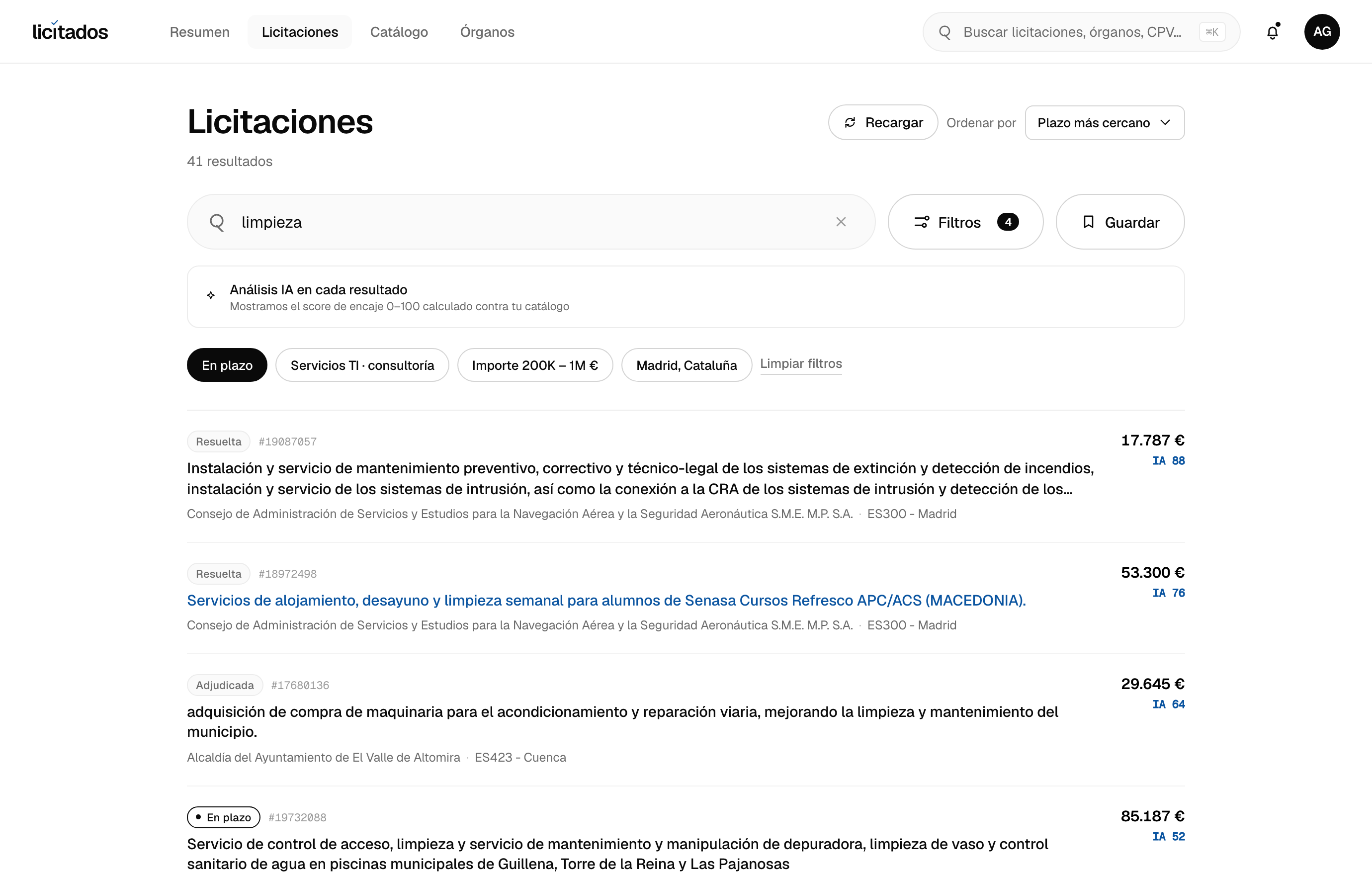Switch to the Órganos tab
This screenshot has width=1372, height=875.
(487, 32)
